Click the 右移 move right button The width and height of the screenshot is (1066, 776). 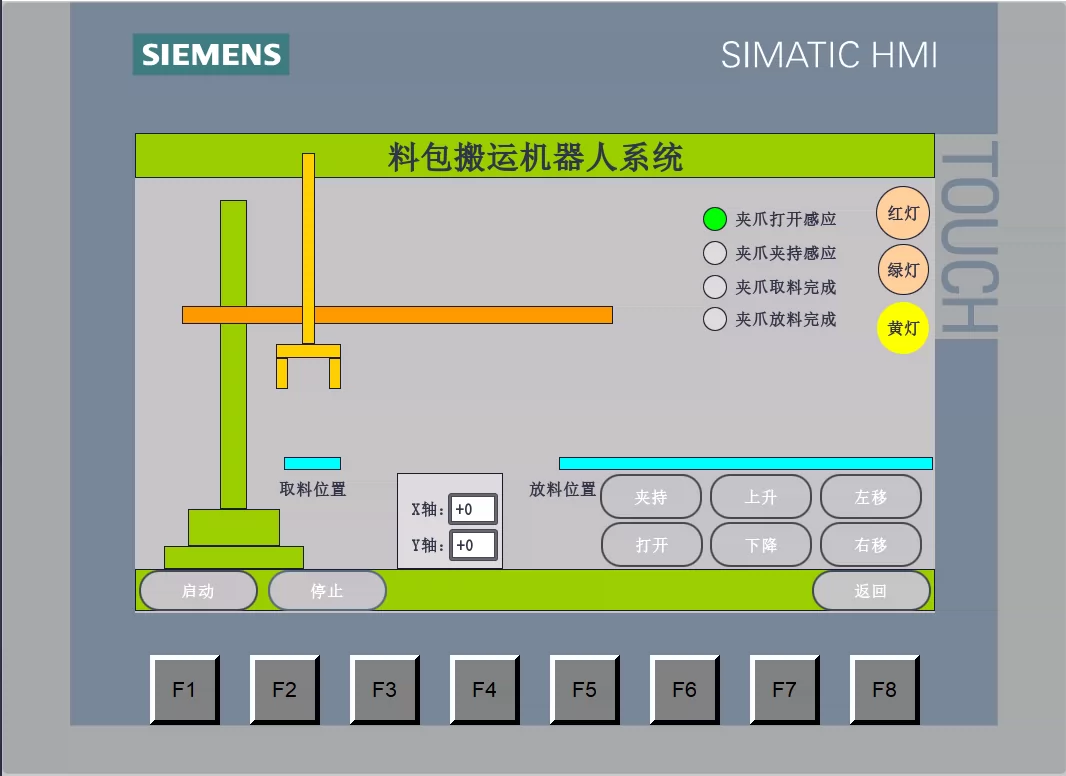click(871, 545)
